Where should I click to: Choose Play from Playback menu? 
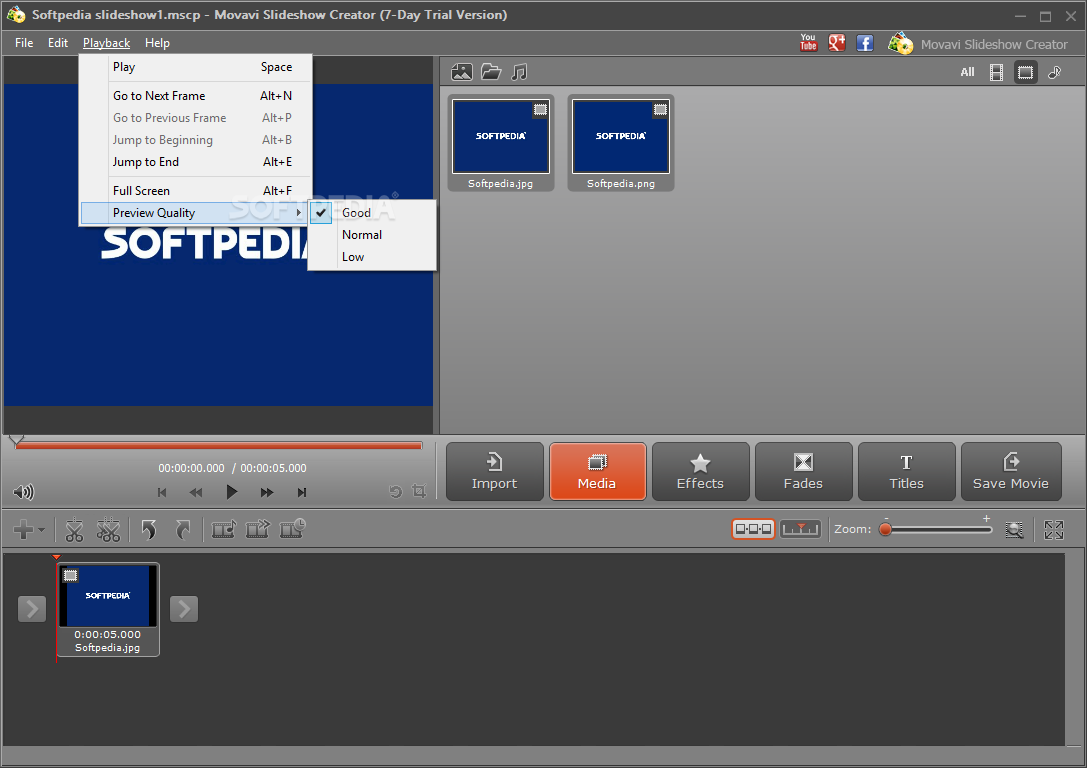(195, 67)
